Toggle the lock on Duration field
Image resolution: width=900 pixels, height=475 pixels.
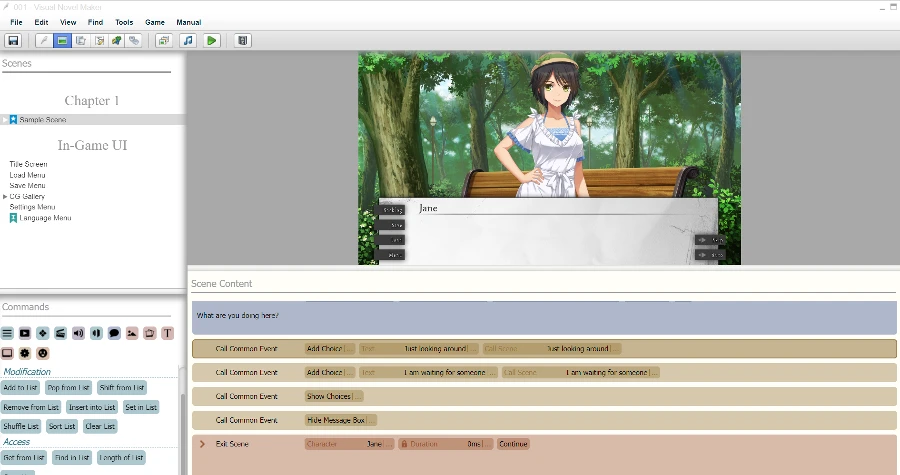[x=404, y=444]
